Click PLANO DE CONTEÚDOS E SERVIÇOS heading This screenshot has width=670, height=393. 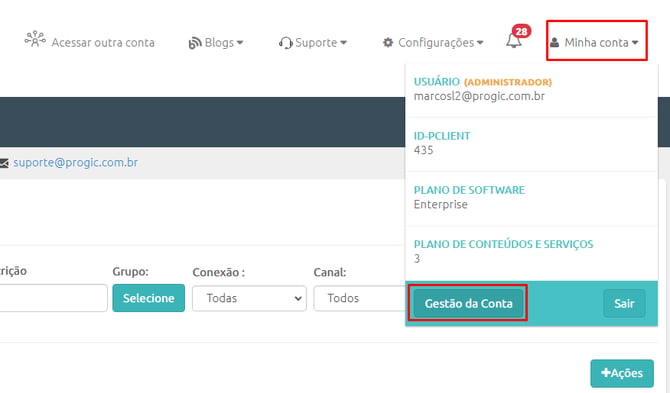(503, 244)
